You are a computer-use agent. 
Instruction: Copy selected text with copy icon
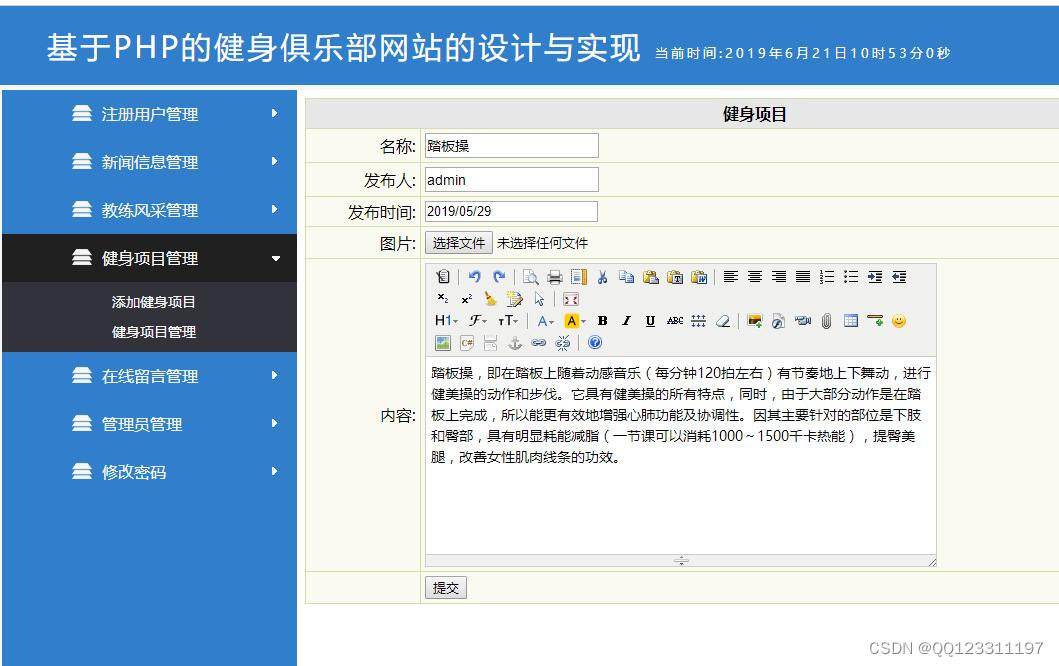[627, 277]
